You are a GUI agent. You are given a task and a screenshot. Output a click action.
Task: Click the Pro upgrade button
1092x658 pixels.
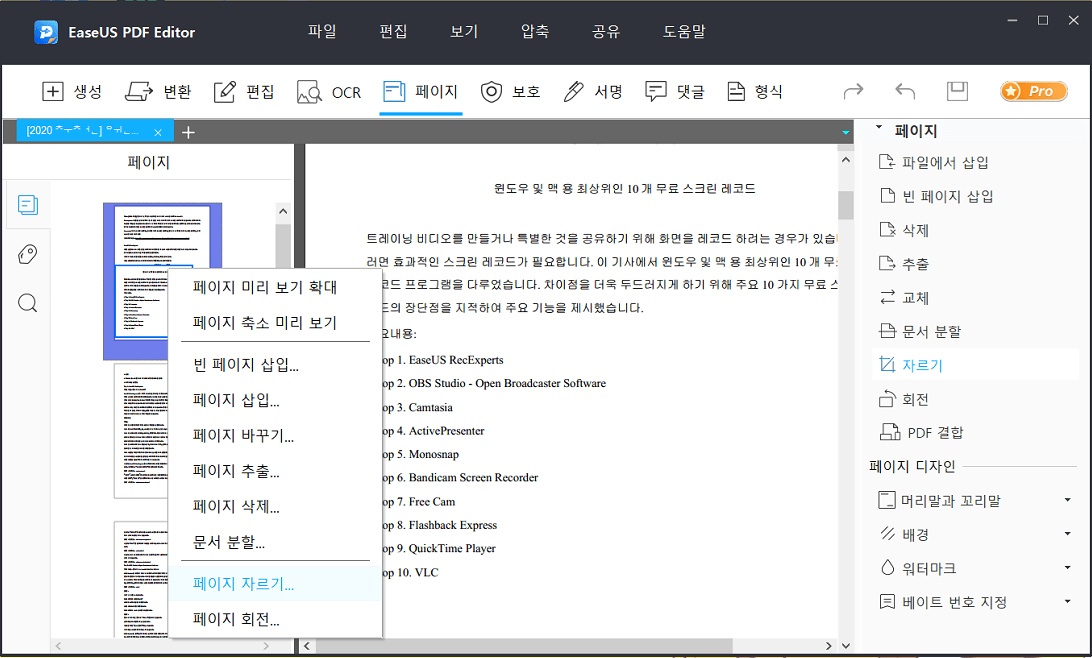pyautogui.click(x=1033, y=90)
